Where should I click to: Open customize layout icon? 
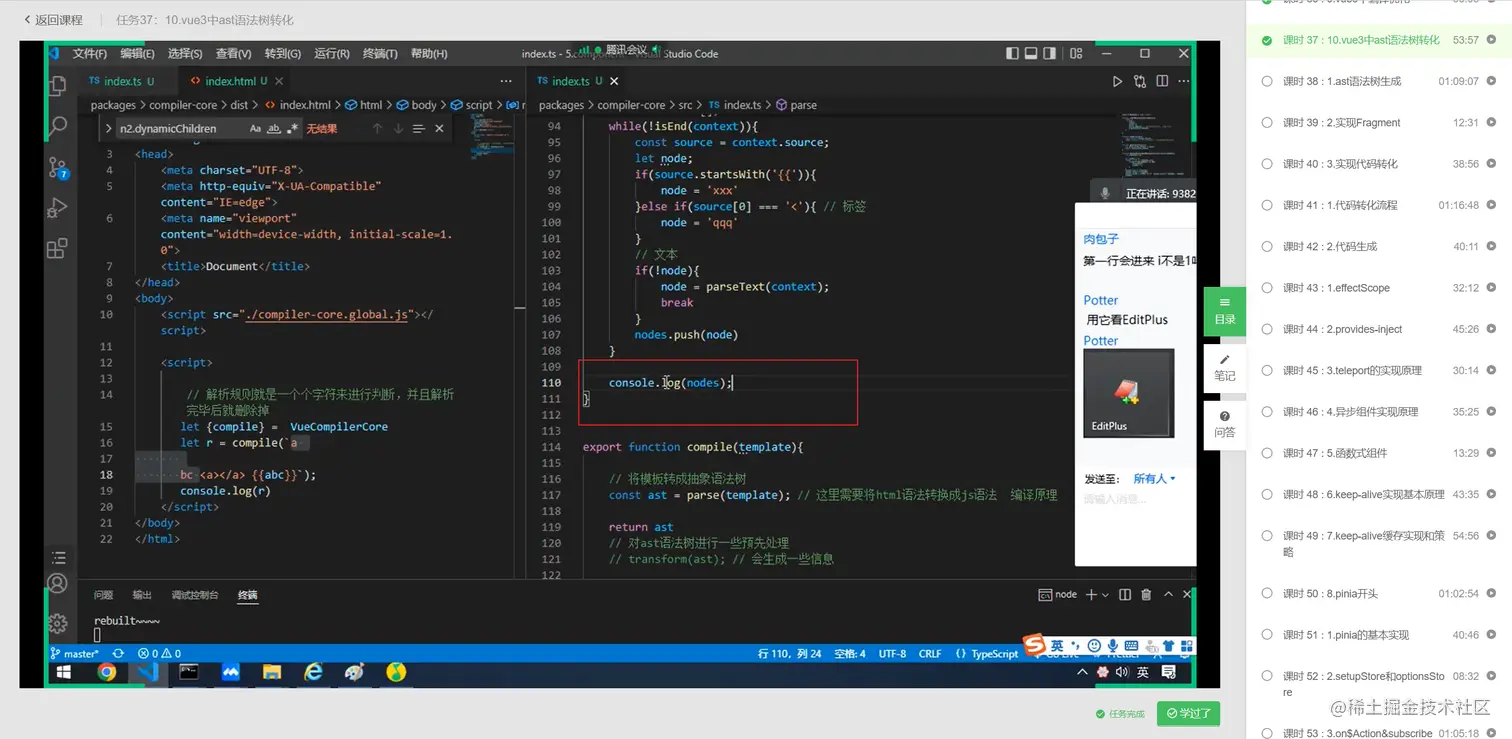[1078, 54]
